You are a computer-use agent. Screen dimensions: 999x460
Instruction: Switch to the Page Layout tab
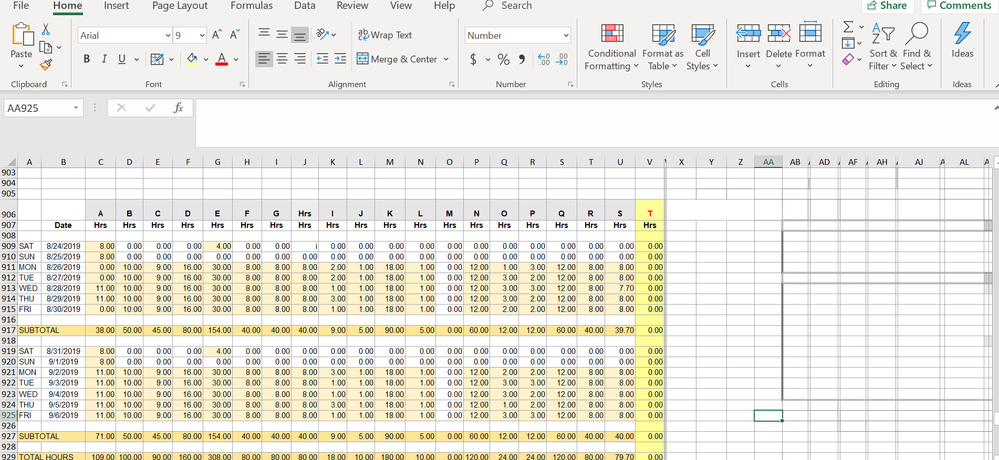point(180,6)
